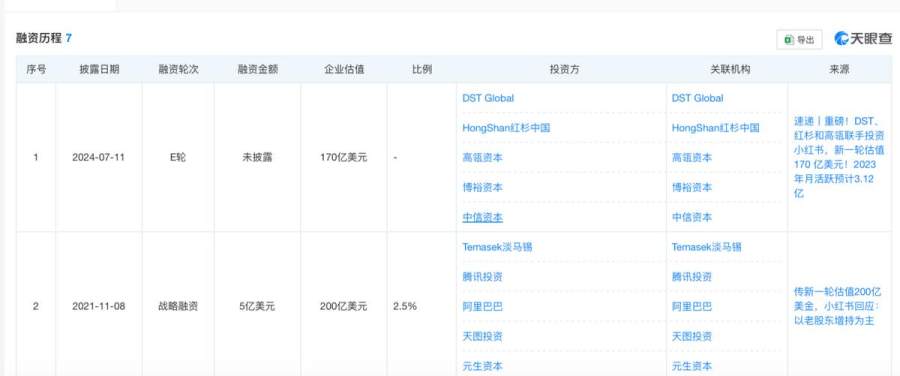This screenshot has width=900, height=376.
Task: Select 高瓴资本 in investor column
Action: click(482, 157)
